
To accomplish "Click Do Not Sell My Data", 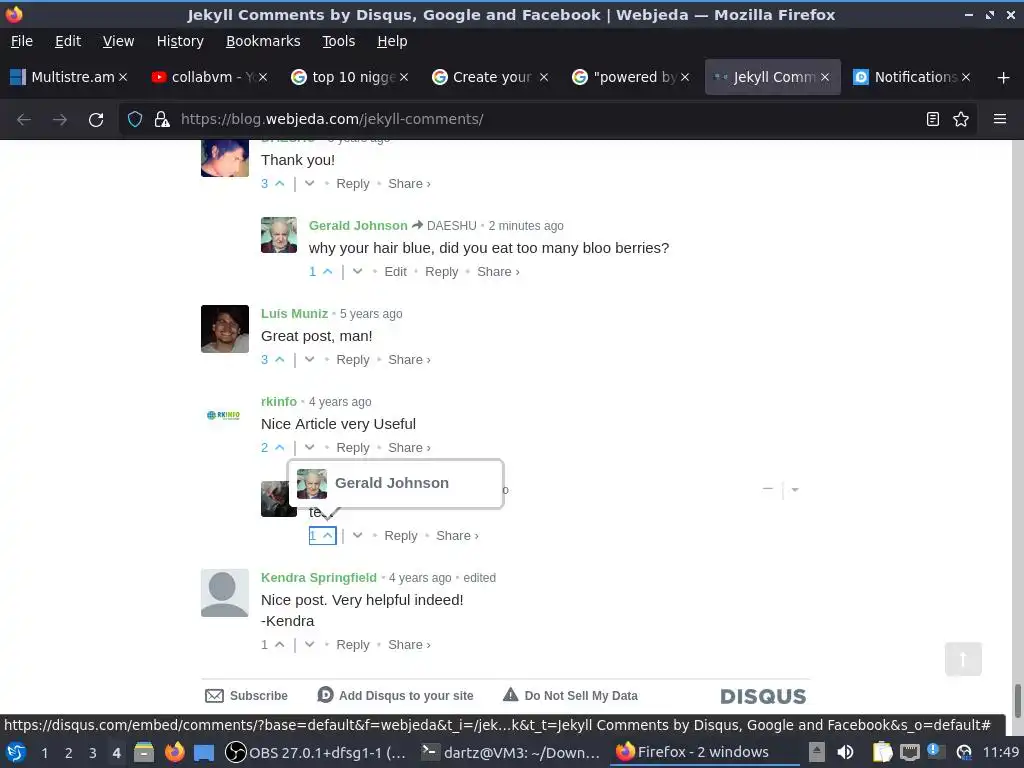I will point(570,696).
